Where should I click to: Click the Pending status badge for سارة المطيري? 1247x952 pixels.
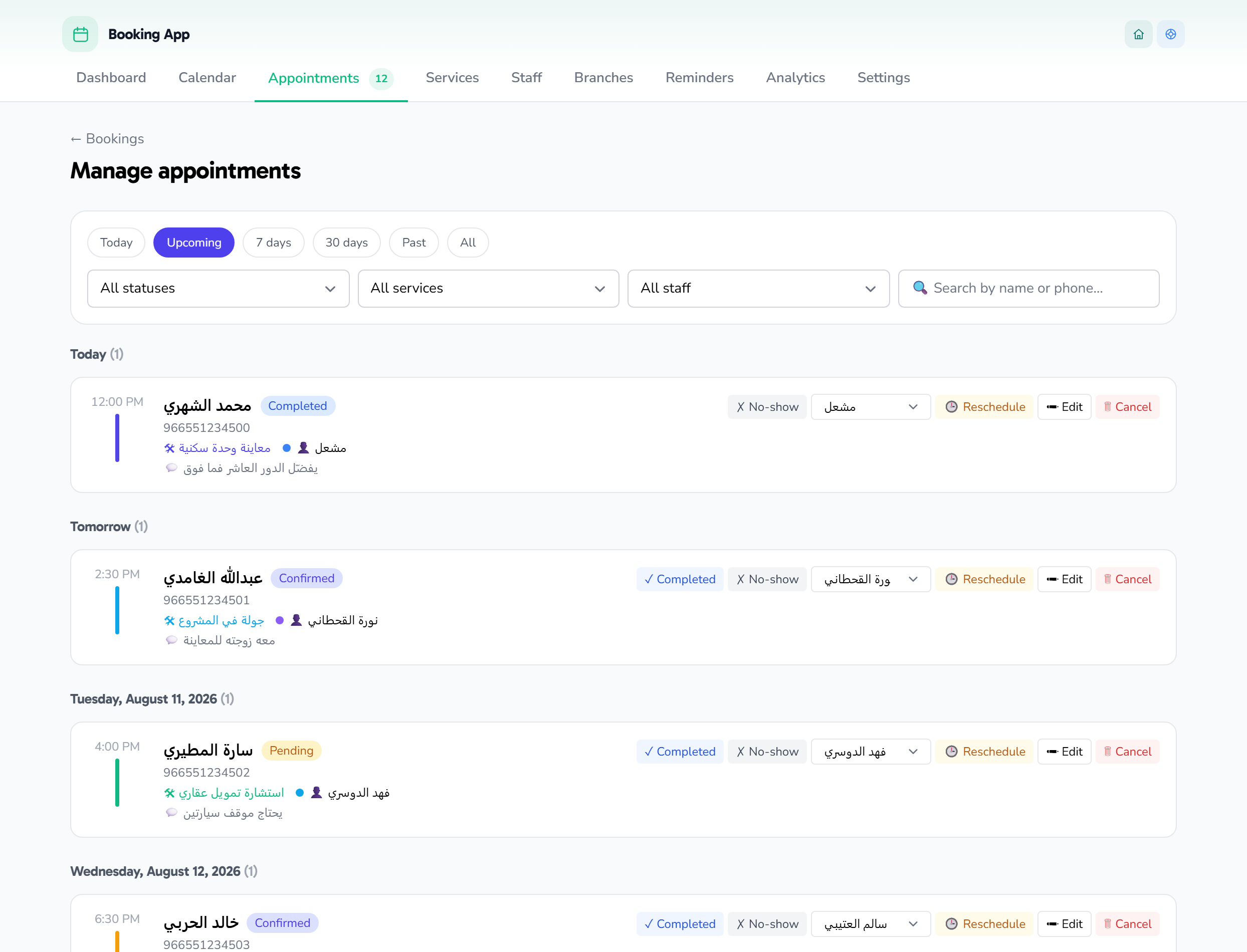291,750
